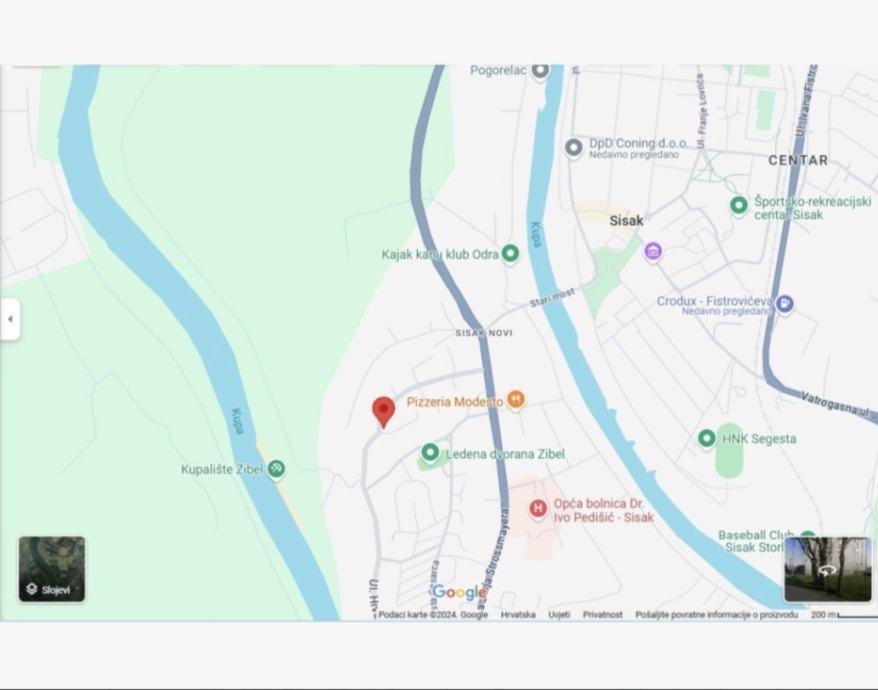
Task: Select DpD Coning d.o.o. grey marker
Action: tap(573, 148)
